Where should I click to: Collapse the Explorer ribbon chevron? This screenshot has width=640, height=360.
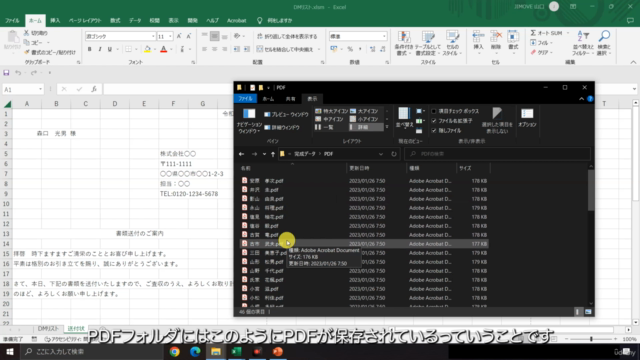(581, 99)
